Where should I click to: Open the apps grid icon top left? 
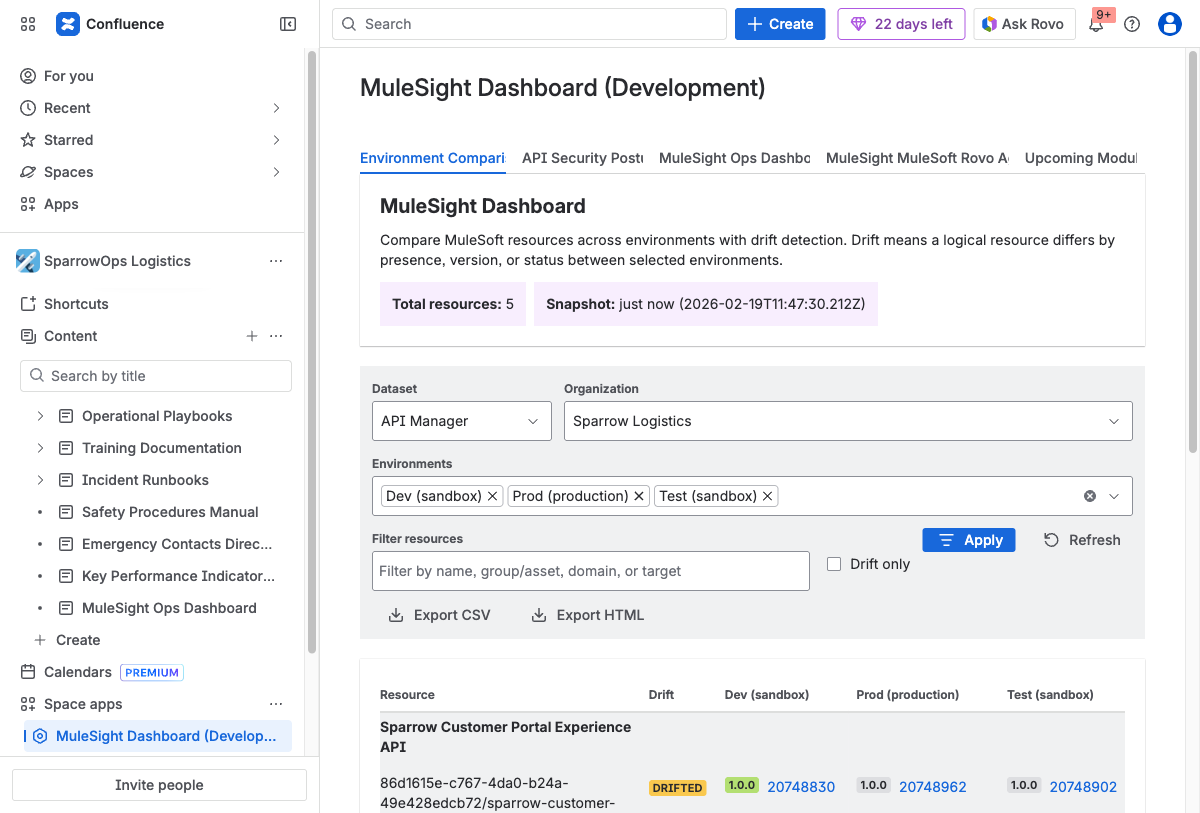point(27,24)
